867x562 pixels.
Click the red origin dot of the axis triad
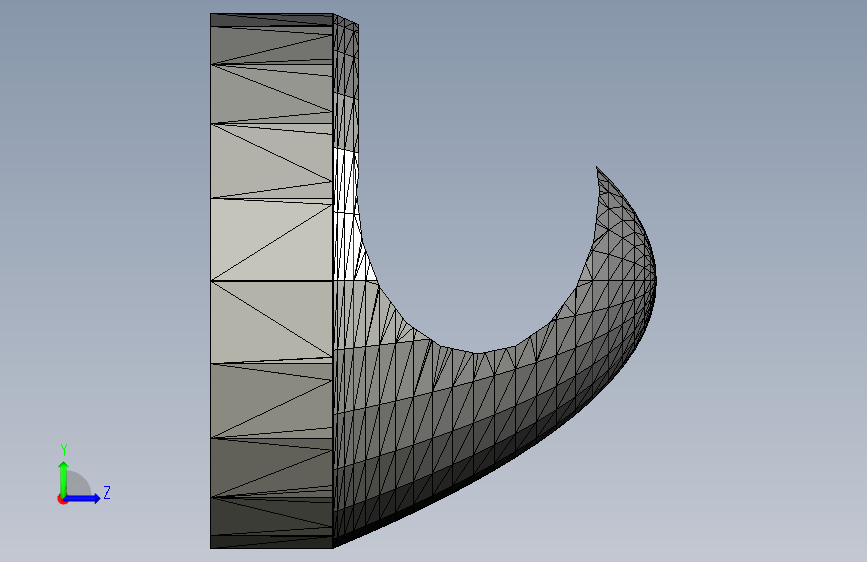[62, 499]
